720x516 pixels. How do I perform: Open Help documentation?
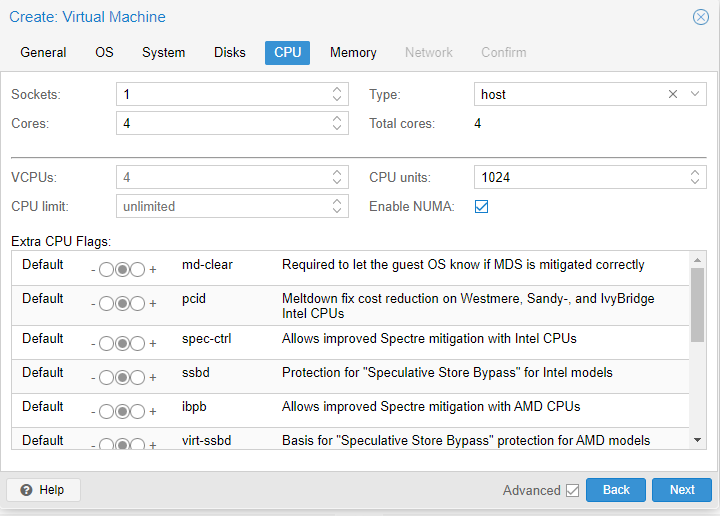pyautogui.click(x=43, y=490)
